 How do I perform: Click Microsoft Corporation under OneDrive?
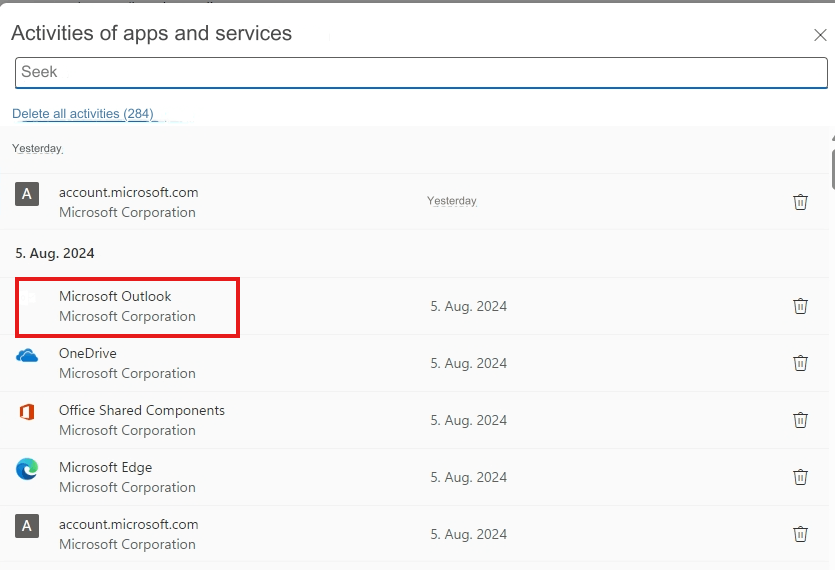tap(127, 373)
